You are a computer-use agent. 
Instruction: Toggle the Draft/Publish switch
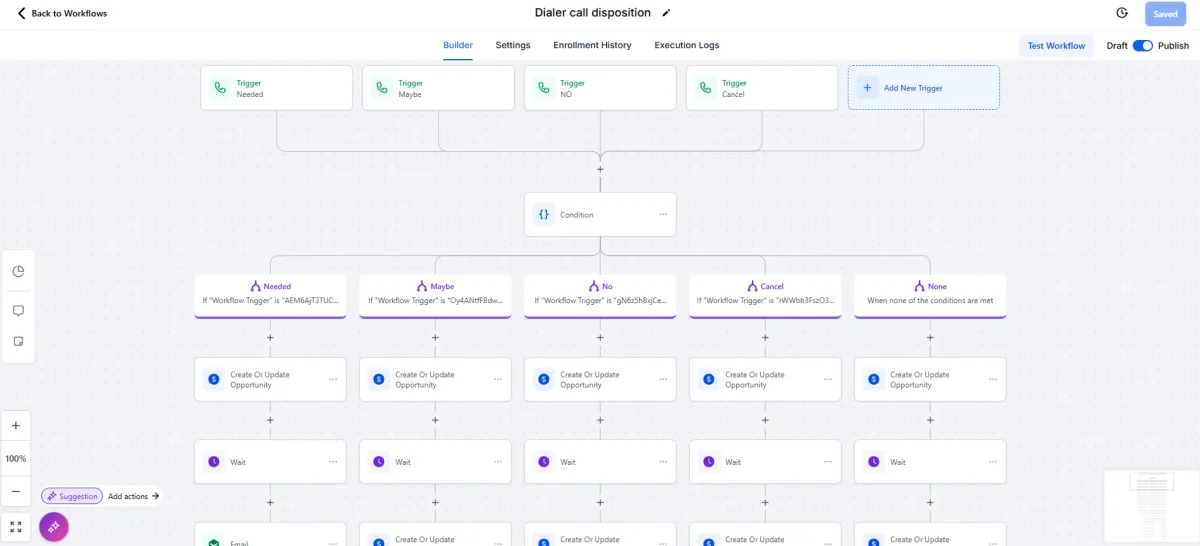tap(1142, 46)
